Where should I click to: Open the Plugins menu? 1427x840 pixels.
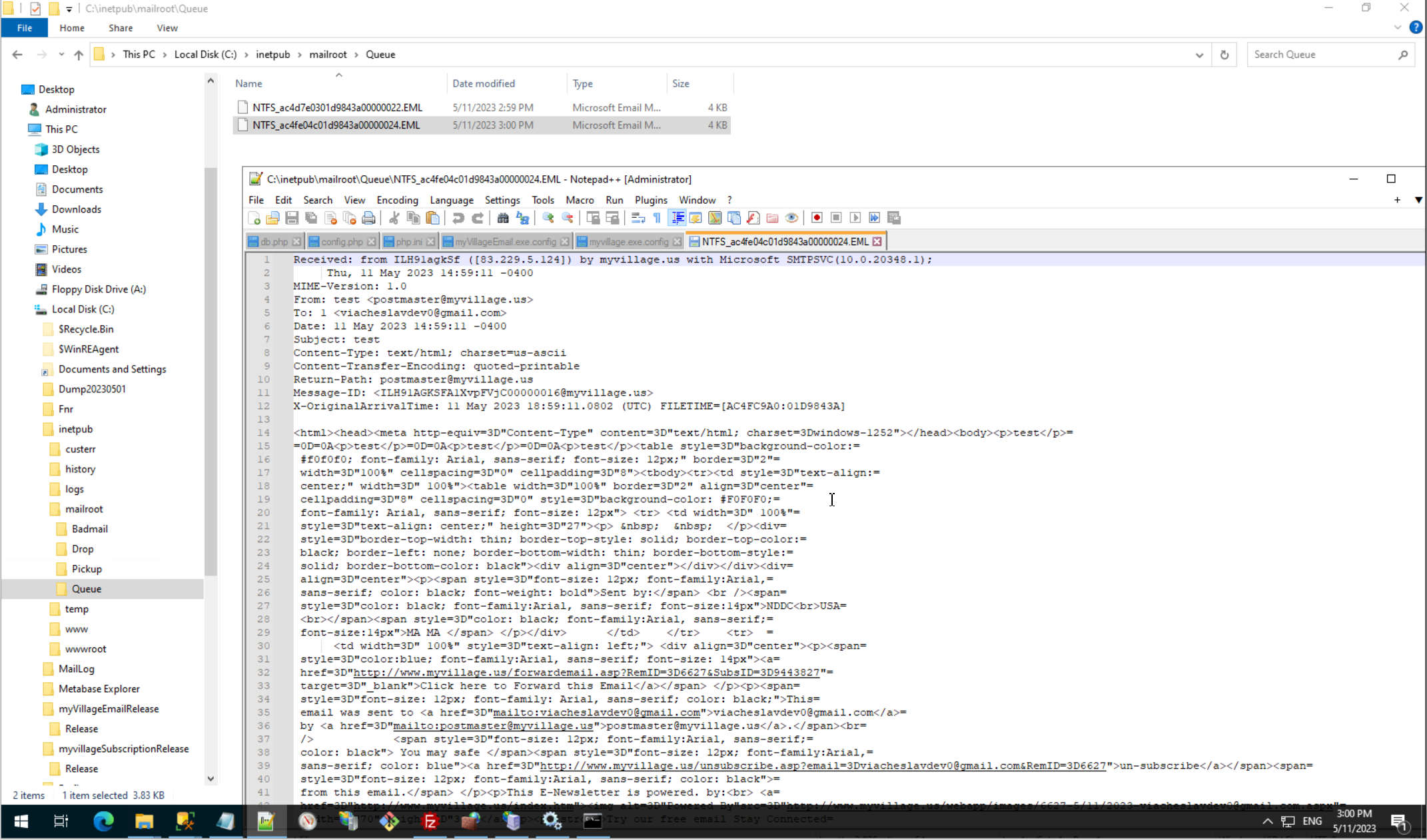[x=650, y=200]
